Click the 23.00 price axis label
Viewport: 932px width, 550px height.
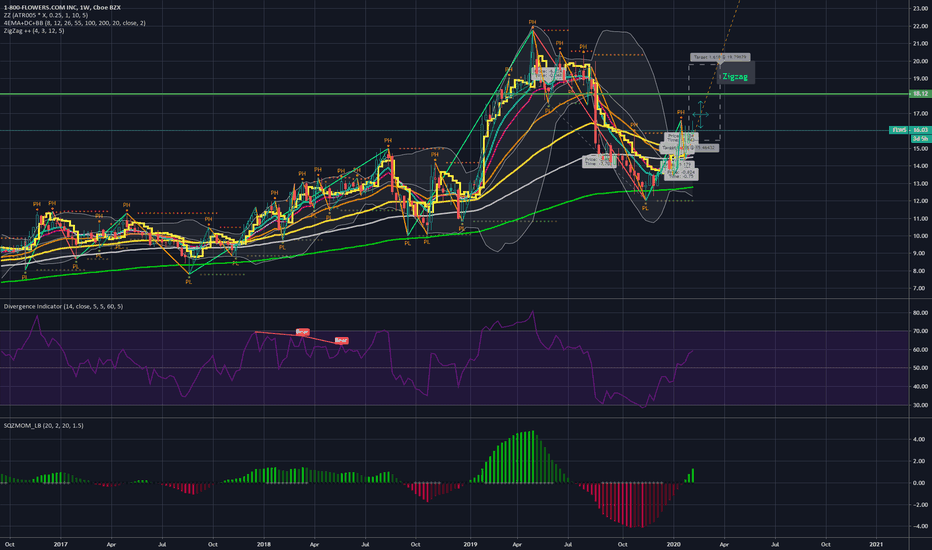click(x=921, y=8)
